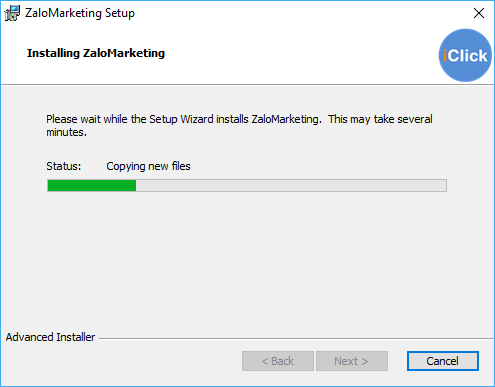495x387 pixels.
Task: Close the ZaloMarketing Setup window
Action: pos(479,13)
